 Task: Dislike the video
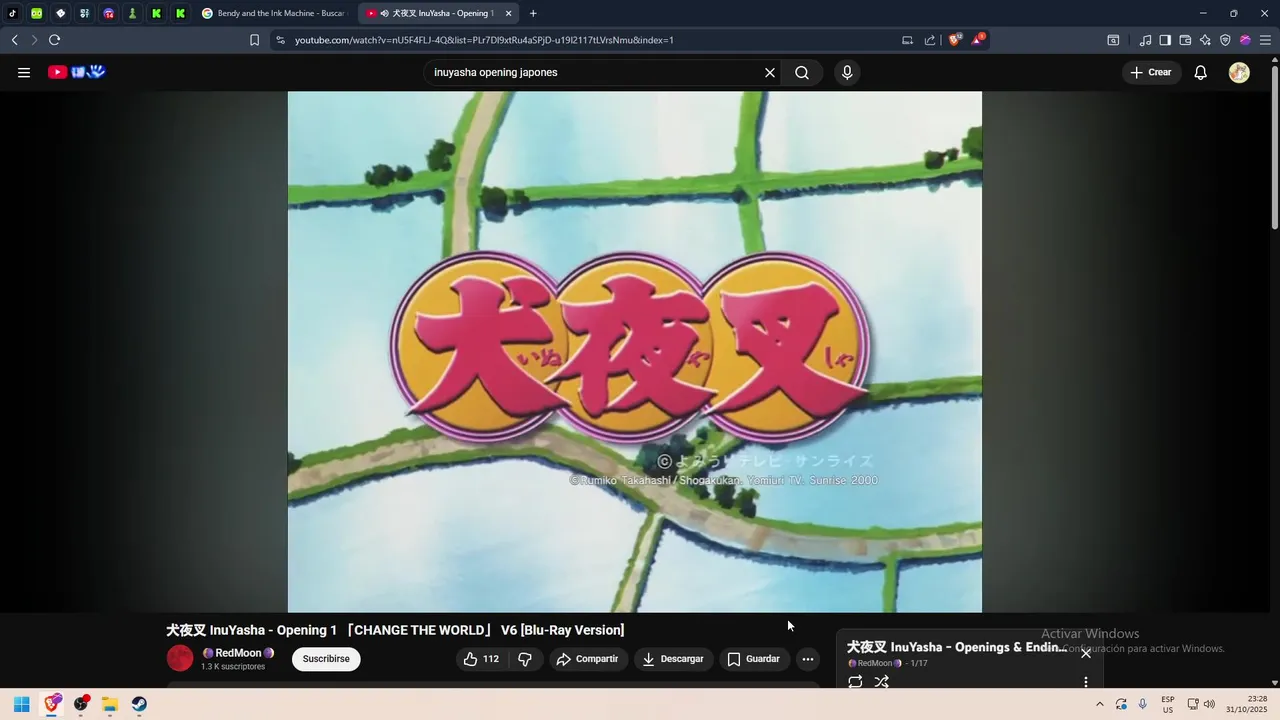(525, 659)
